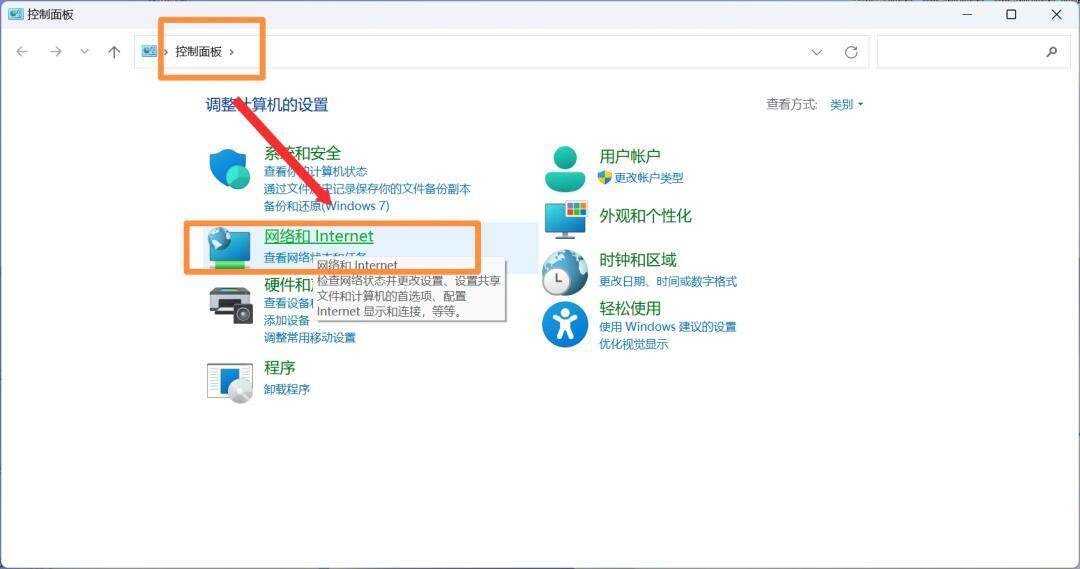
Task: Click the Network and Internet globe icon
Action: (x=229, y=248)
